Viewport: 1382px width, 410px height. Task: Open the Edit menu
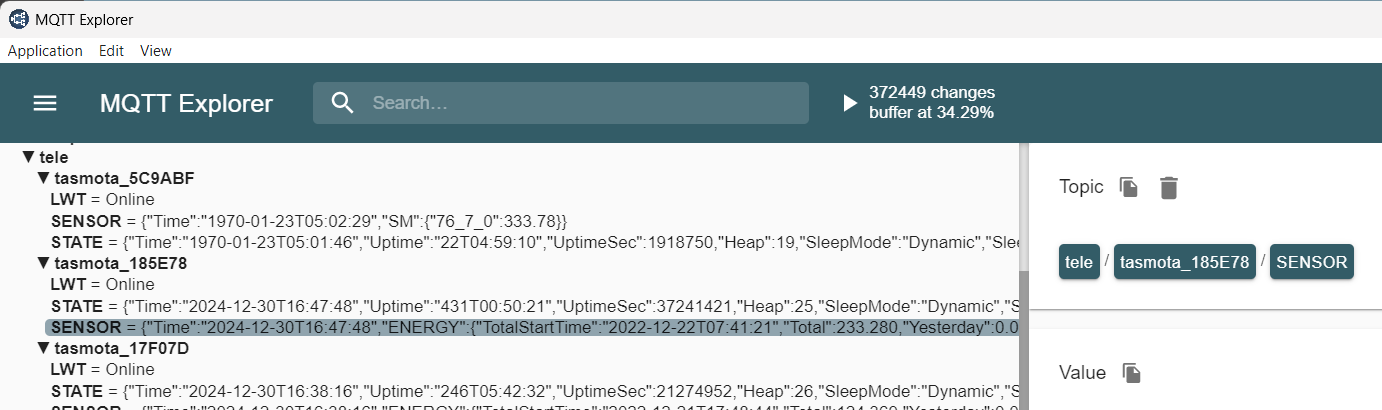click(111, 50)
